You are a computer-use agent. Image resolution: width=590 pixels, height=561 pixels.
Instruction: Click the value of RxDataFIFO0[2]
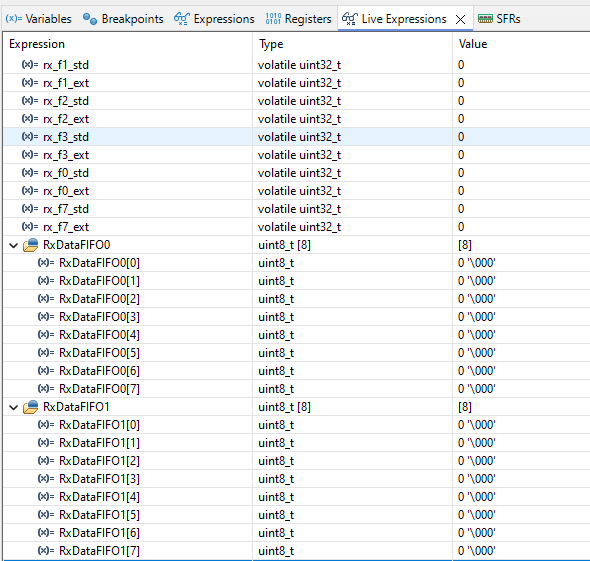pos(476,299)
